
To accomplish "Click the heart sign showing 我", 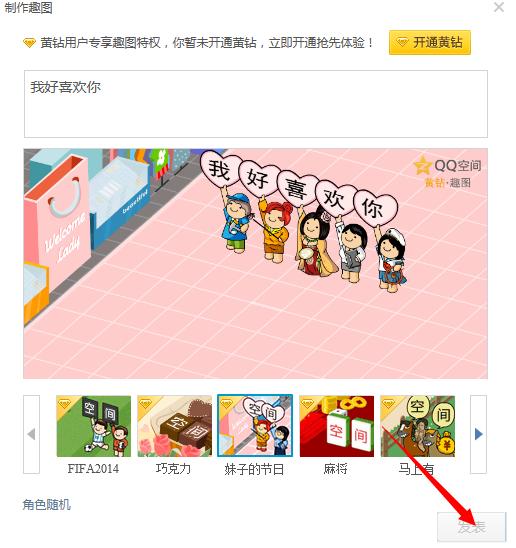I will click(220, 169).
